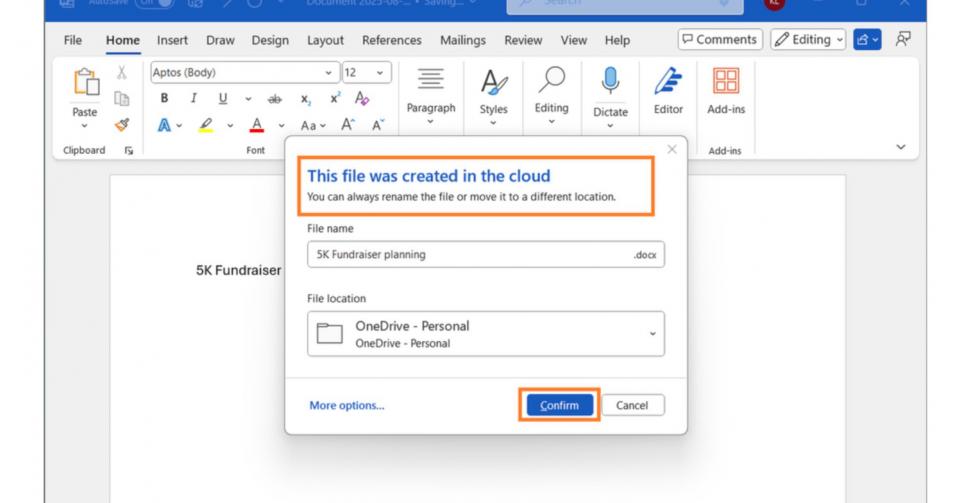This screenshot has height=503, width=962.
Task: Collapse the ribbon with the chevron
Action: click(901, 147)
